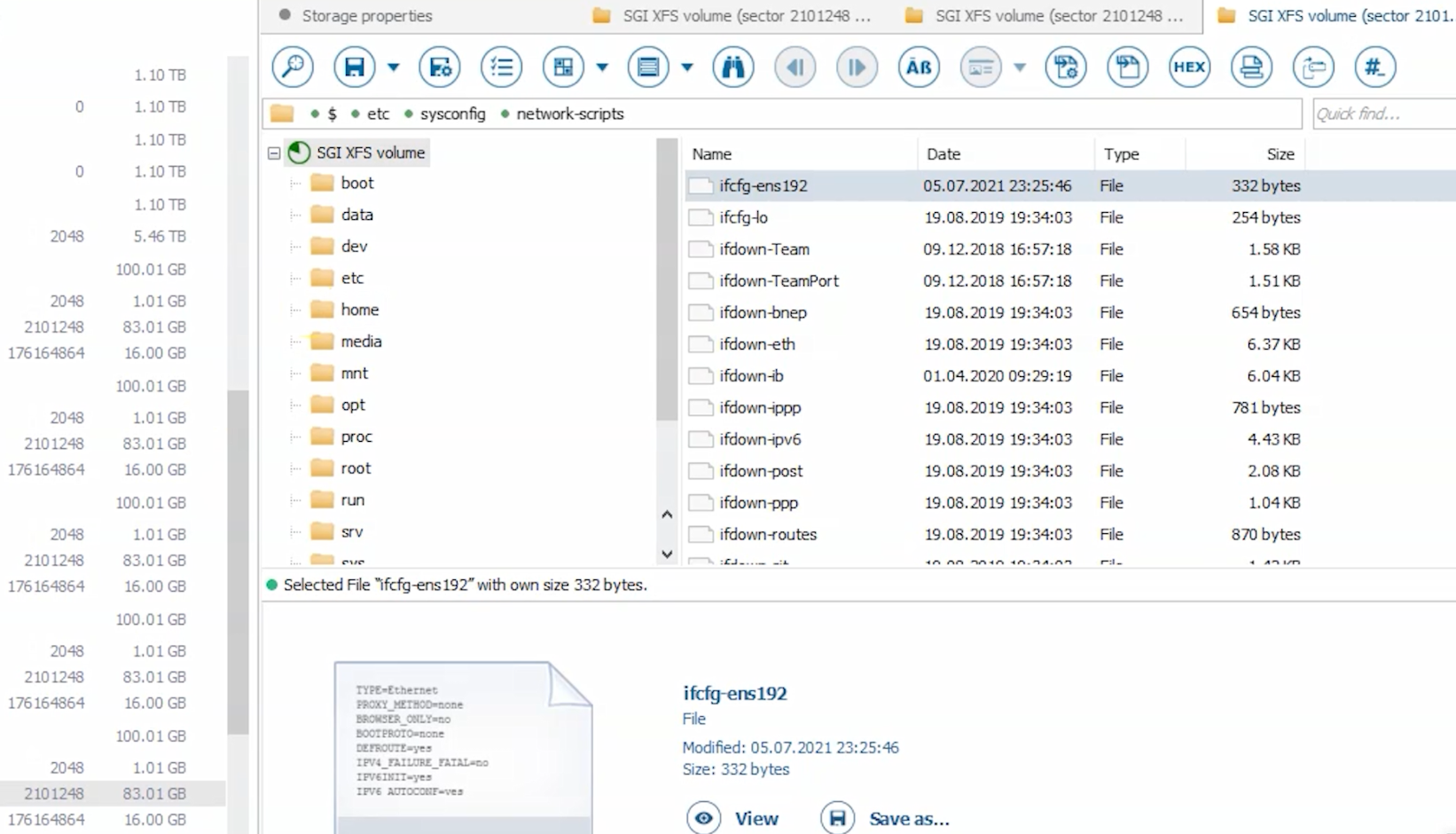Image resolution: width=1456 pixels, height=834 pixels.
Task: Open the HEX viewer tool
Action: click(x=1188, y=67)
